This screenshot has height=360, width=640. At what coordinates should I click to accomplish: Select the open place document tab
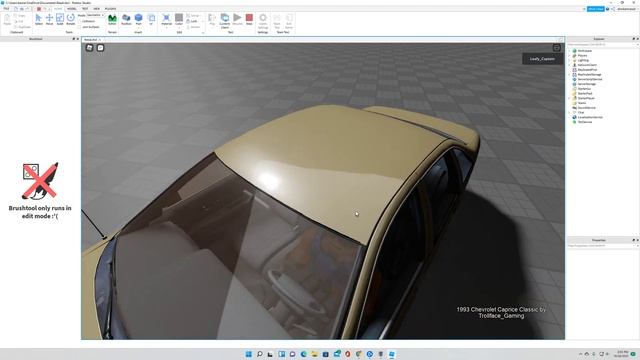pos(91,40)
